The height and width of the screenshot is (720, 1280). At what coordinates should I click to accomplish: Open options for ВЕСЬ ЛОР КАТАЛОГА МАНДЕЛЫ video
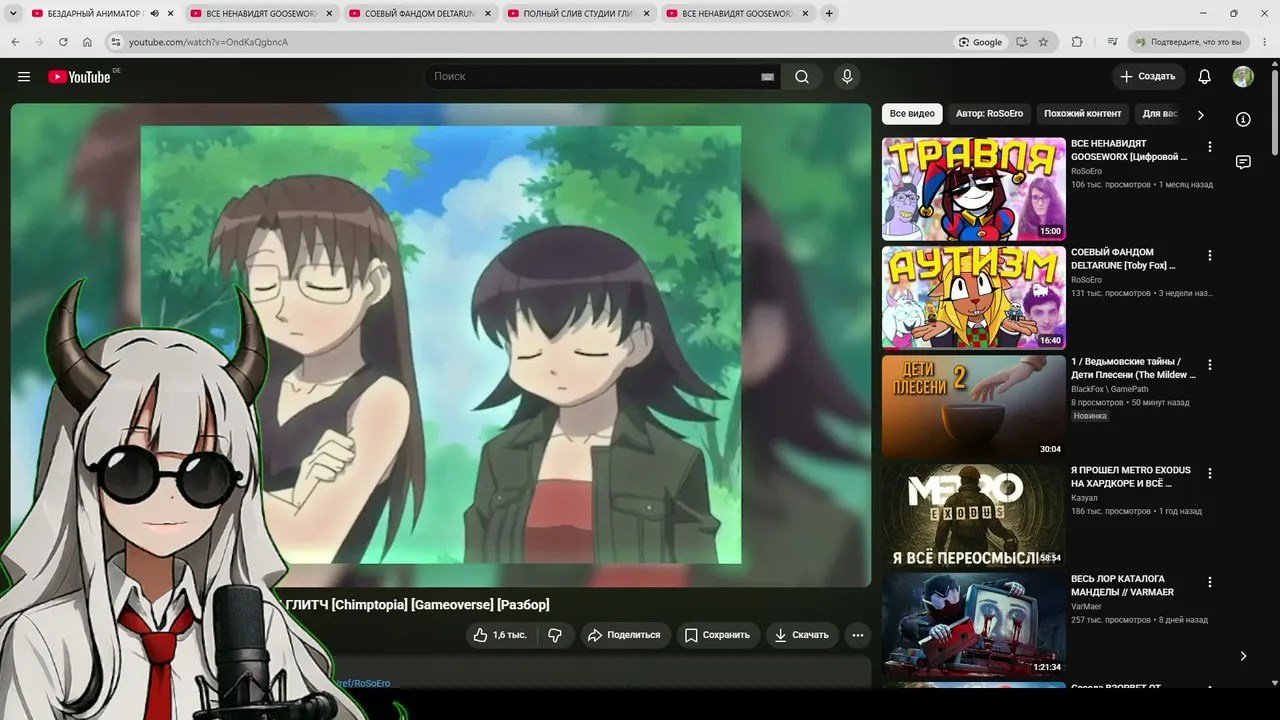tap(1209, 582)
